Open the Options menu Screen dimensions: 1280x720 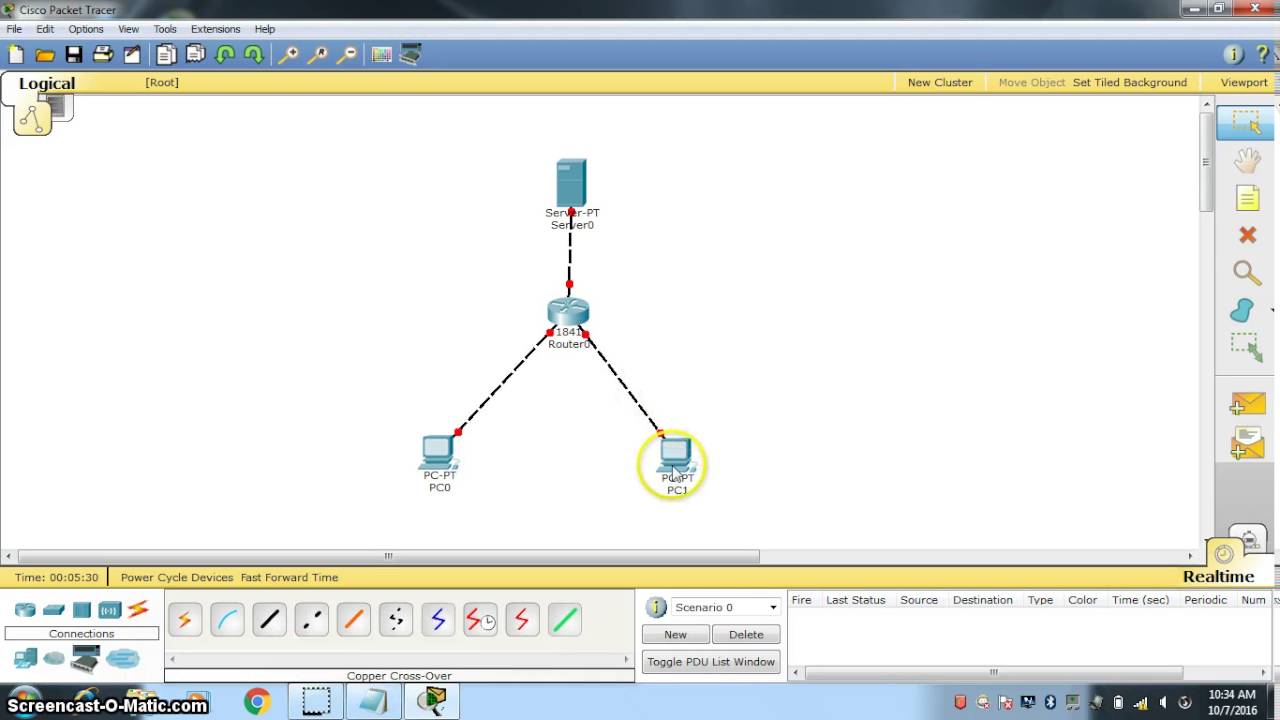click(86, 29)
